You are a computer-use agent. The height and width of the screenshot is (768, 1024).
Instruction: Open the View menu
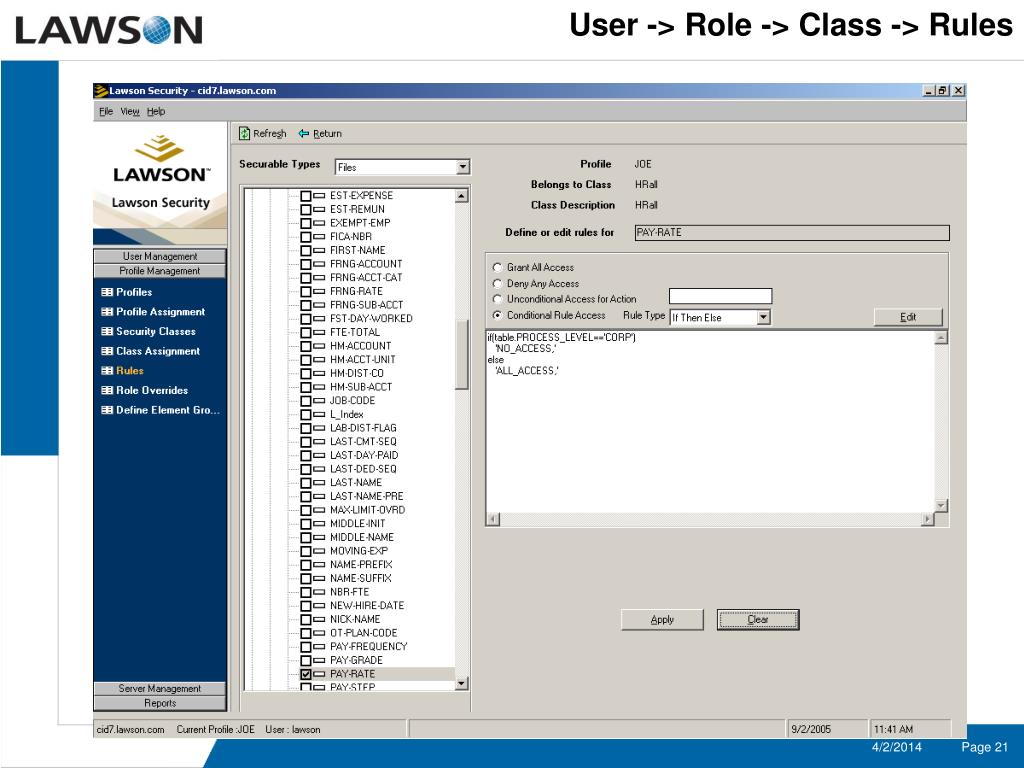(130, 112)
